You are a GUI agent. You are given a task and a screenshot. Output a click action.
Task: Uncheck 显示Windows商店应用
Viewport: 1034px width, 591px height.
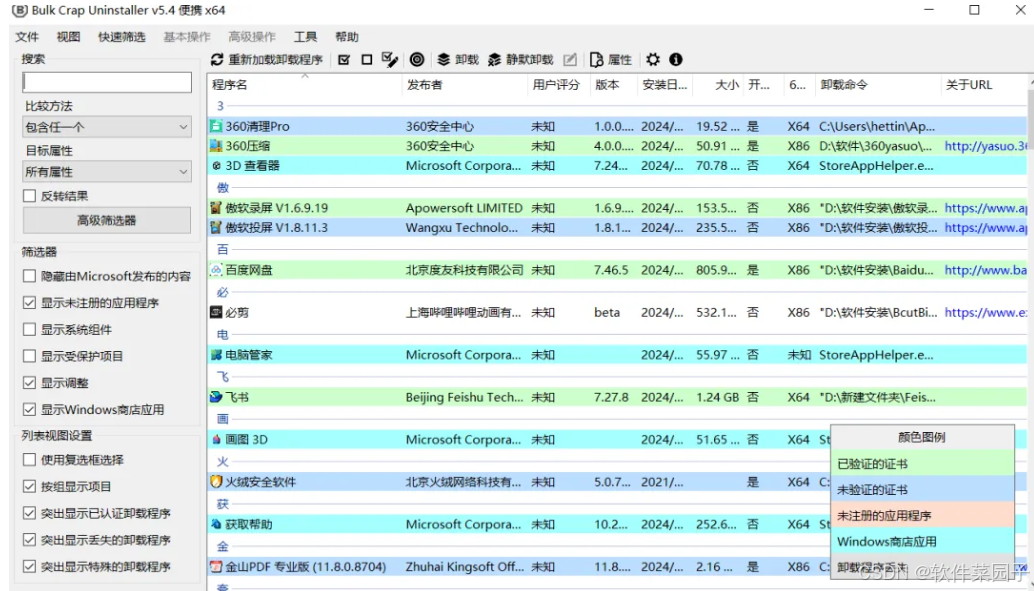(29, 410)
